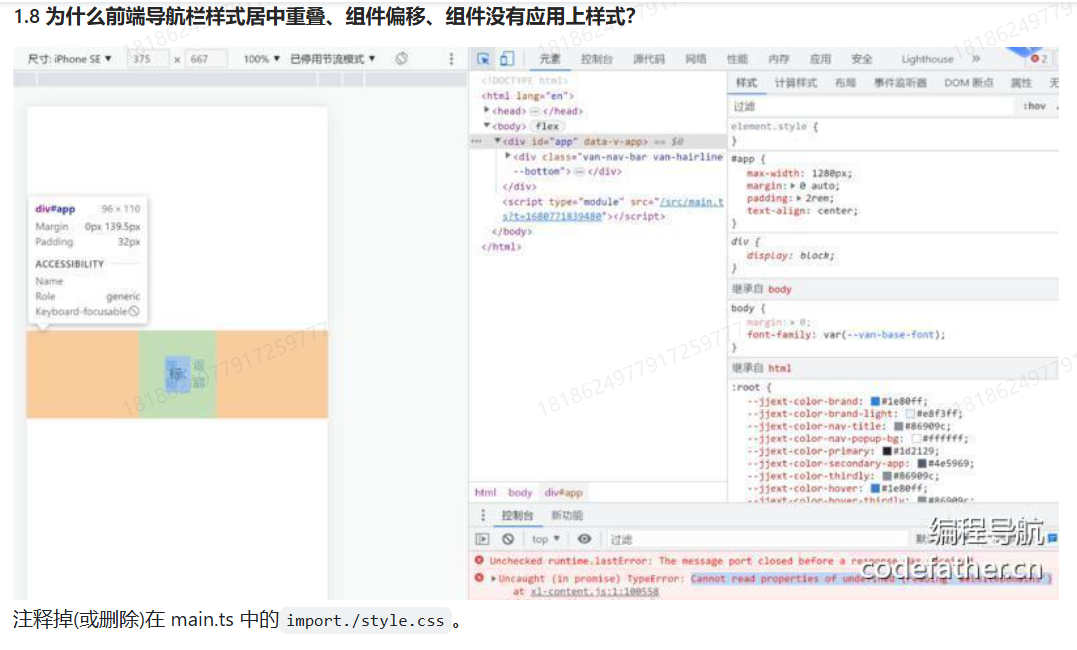Screen dimensions: 1077x650
Task: Switch to the 元素 tab
Action: (x=549, y=59)
